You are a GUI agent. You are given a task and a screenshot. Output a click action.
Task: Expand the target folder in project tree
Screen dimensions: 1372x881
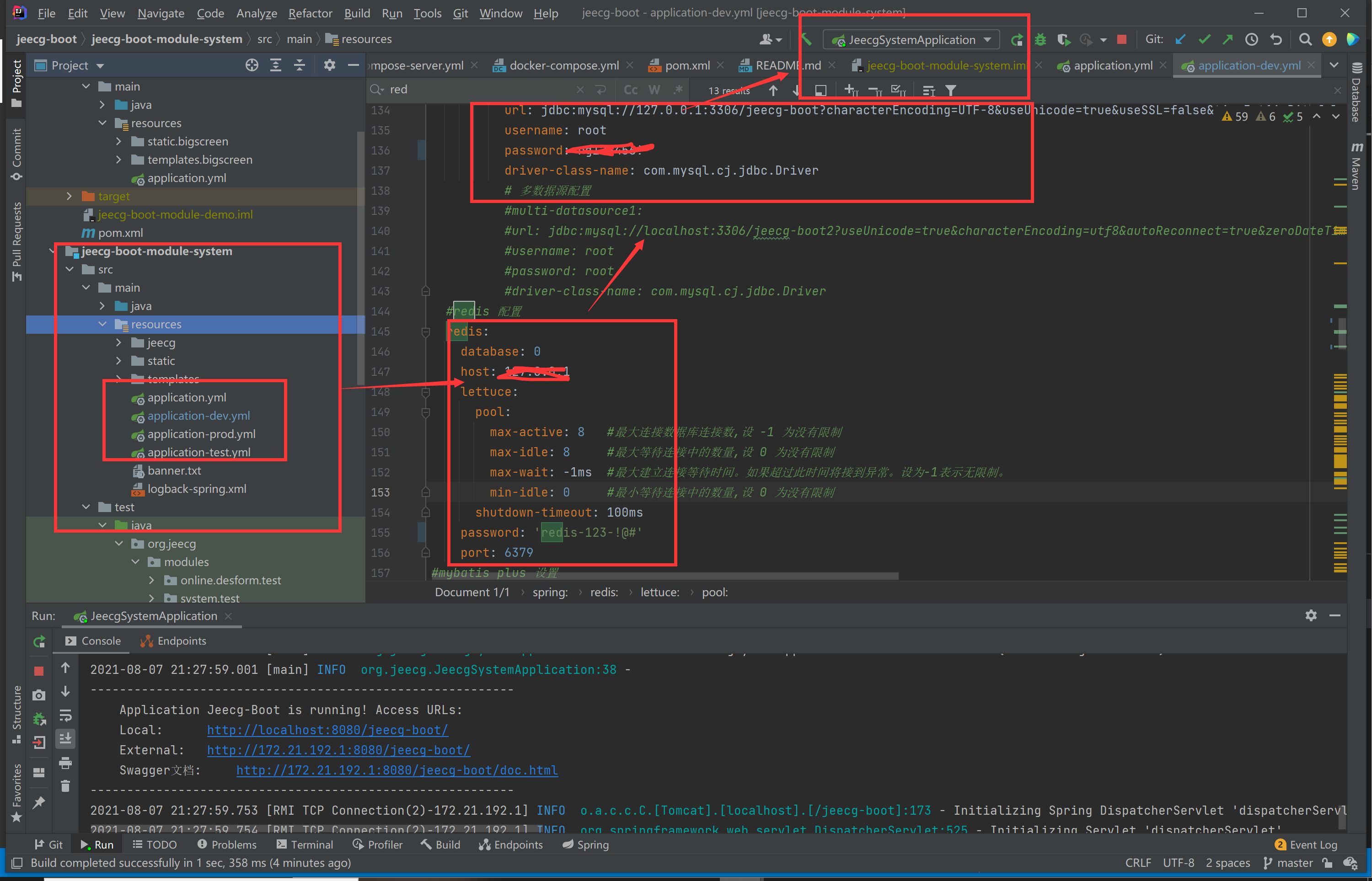coord(69,196)
